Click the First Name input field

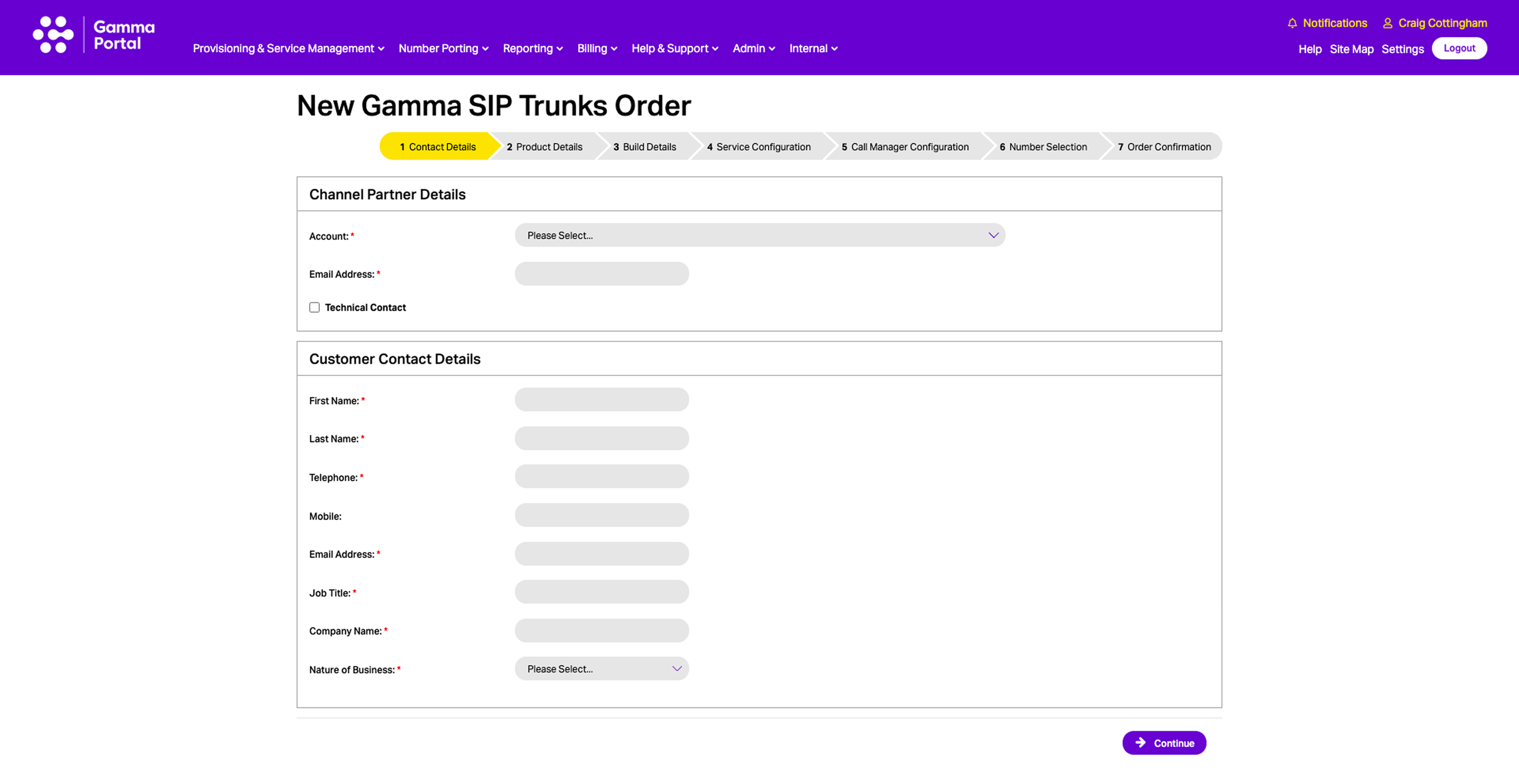[x=601, y=400]
